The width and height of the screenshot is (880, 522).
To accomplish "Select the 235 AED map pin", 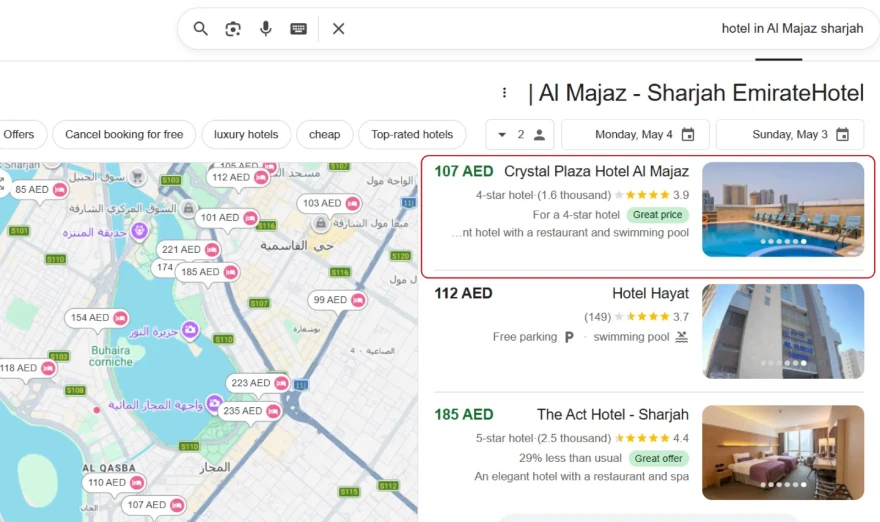I will tap(250, 411).
